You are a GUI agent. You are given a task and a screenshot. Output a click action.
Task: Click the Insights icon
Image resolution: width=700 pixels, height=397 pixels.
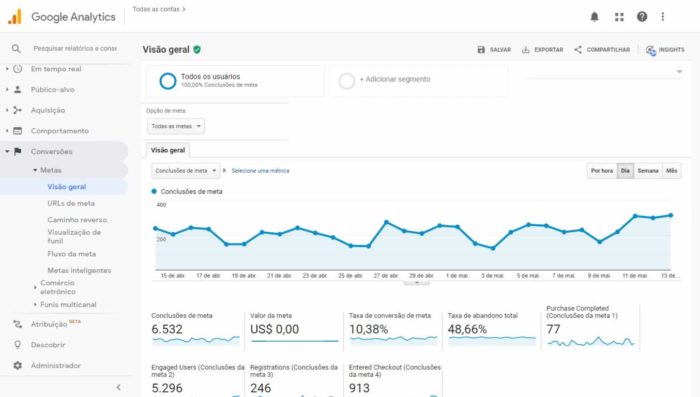[651, 50]
